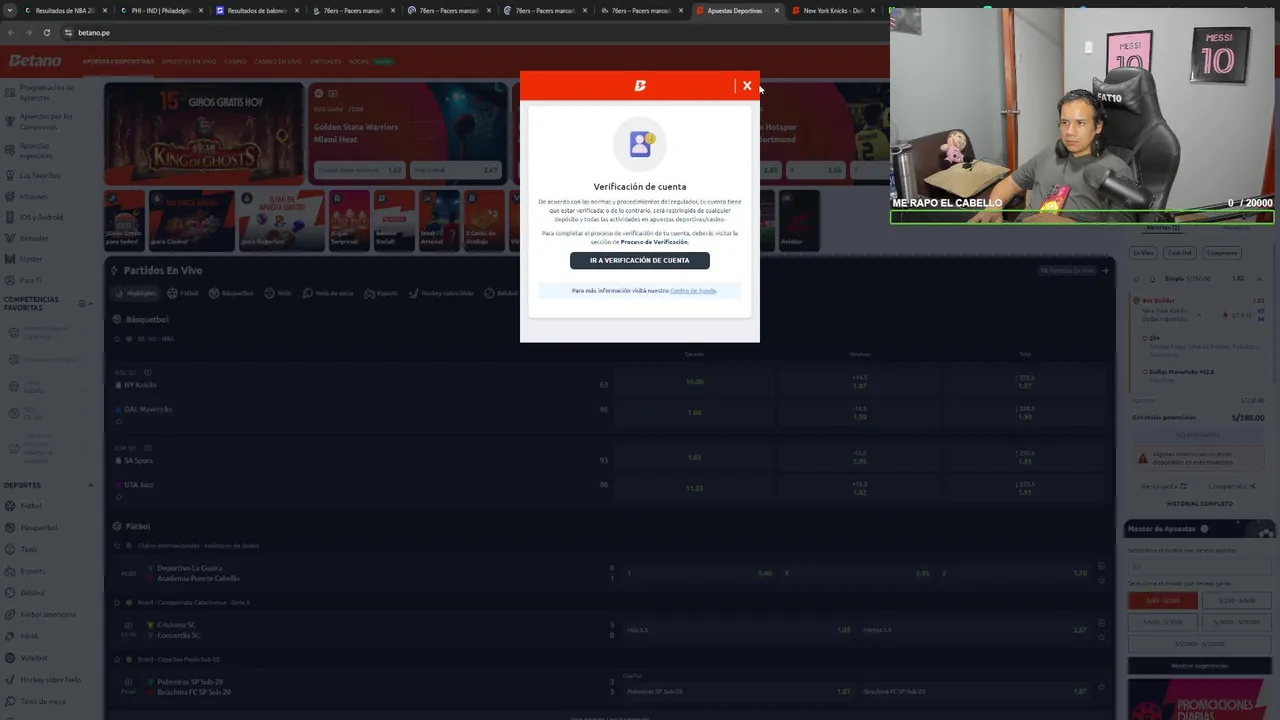Click the Esports icon in Deportes list

10,571
